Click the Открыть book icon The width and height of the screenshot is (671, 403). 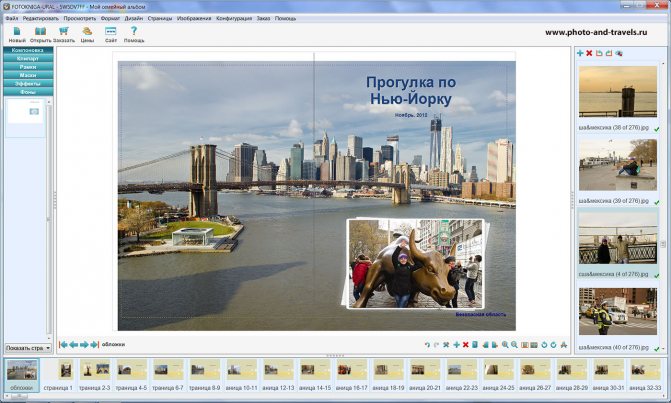point(40,31)
